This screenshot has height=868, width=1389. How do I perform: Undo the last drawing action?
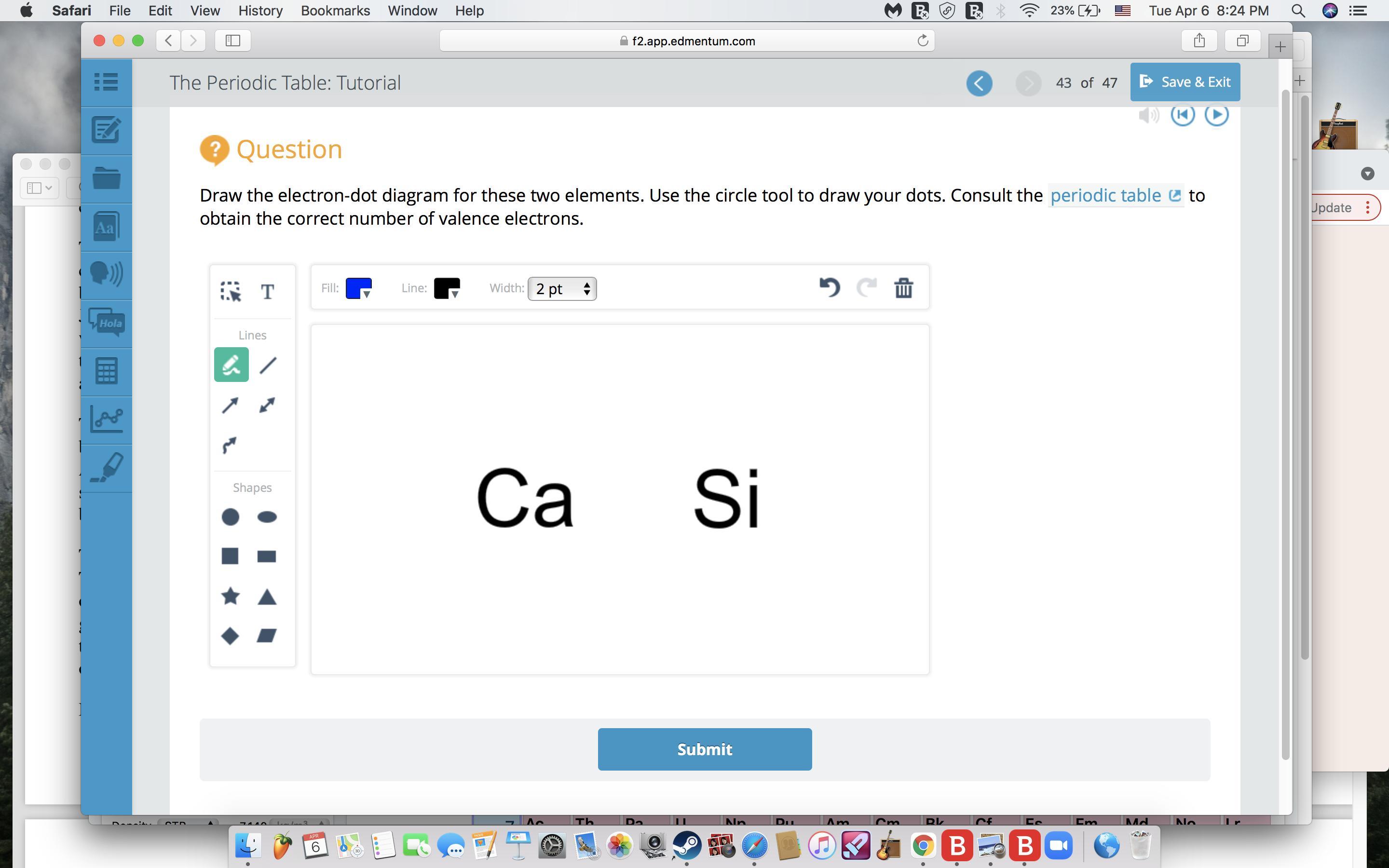point(830,287)
